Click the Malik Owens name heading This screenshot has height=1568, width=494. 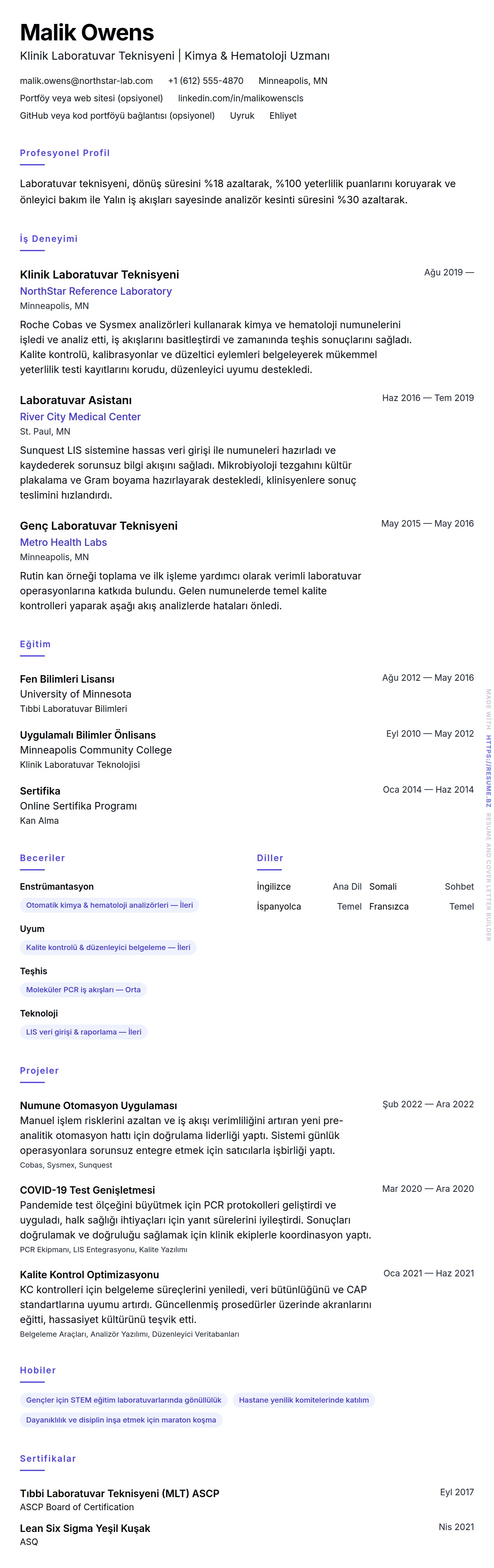86,32
